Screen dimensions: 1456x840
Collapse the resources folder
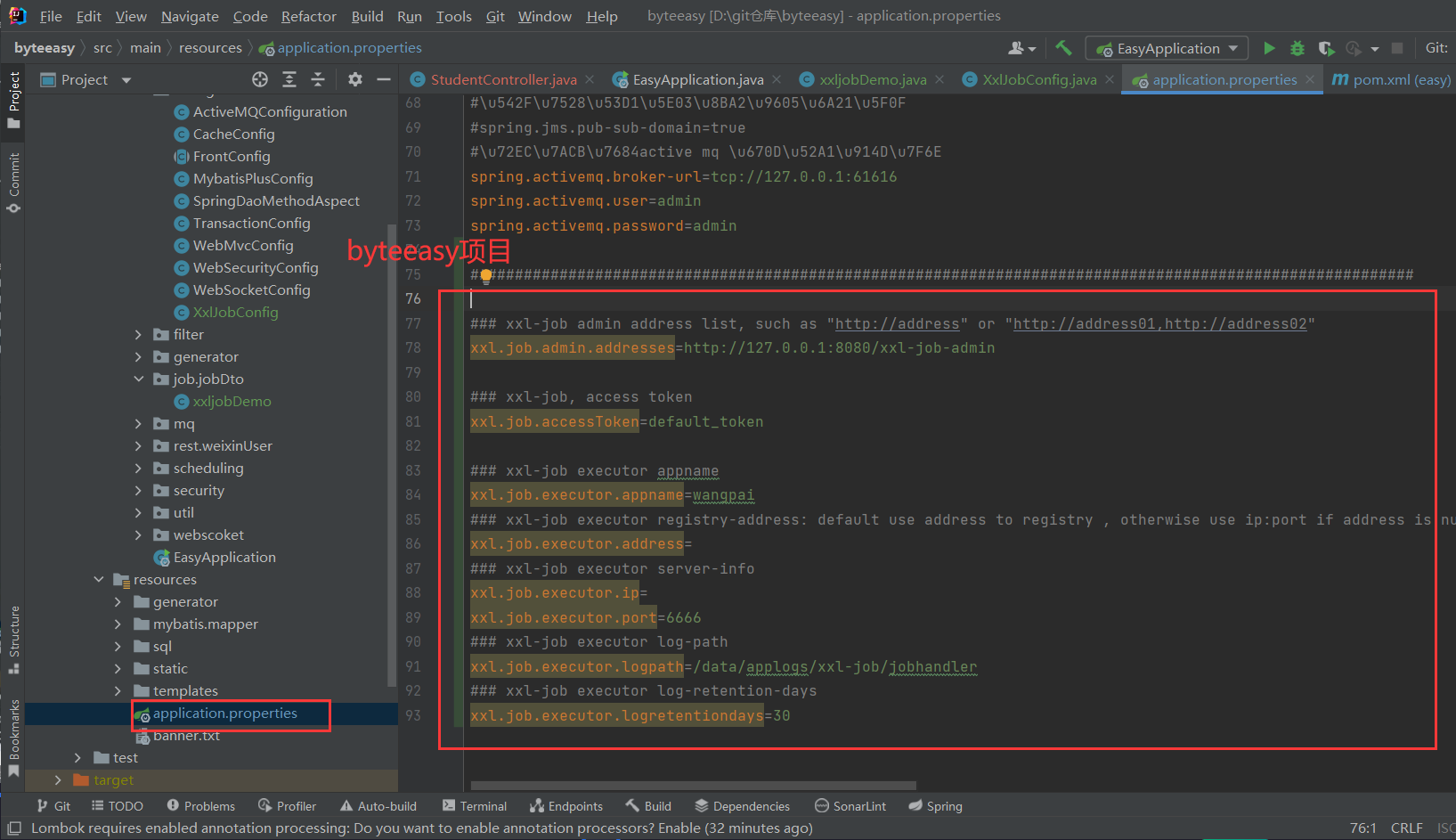[99, 580]
